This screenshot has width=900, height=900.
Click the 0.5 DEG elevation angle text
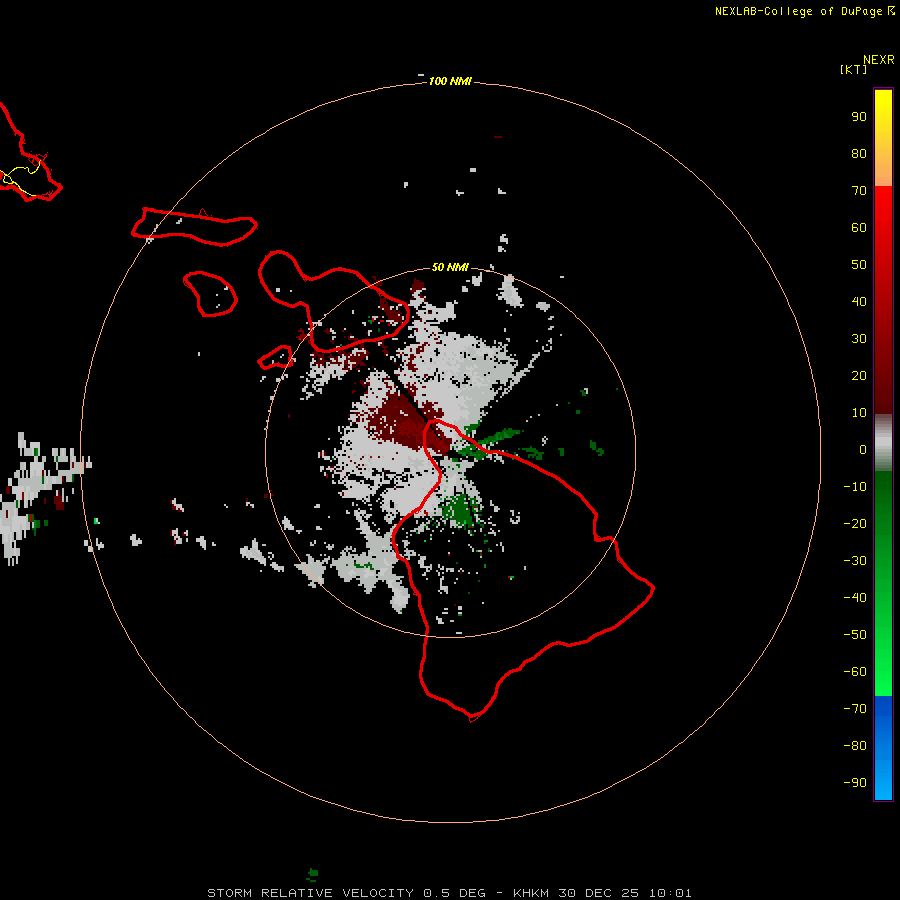[455, 893]
